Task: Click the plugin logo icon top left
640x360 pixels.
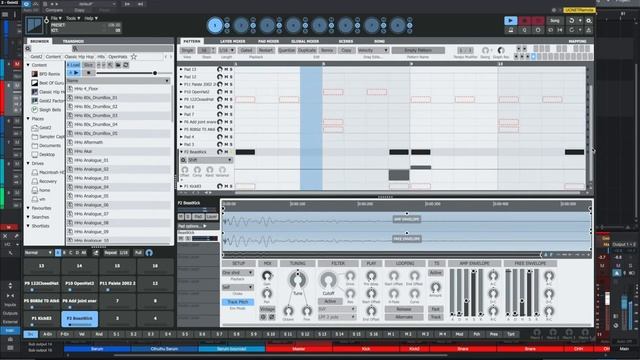Action: click(34, 25)
